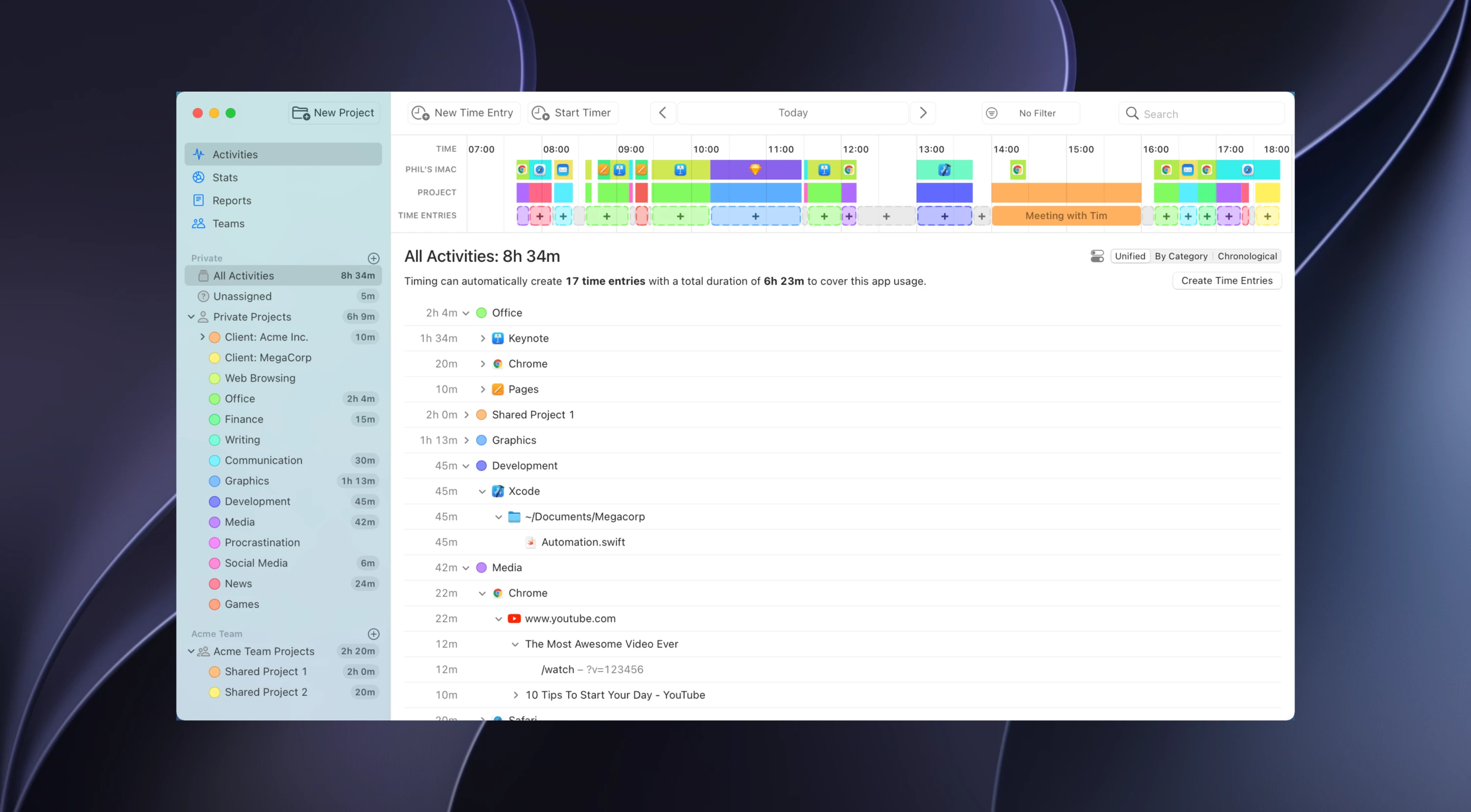Select Web Browsing in the sidebar

pyautogui.click(x=282, y=378)
